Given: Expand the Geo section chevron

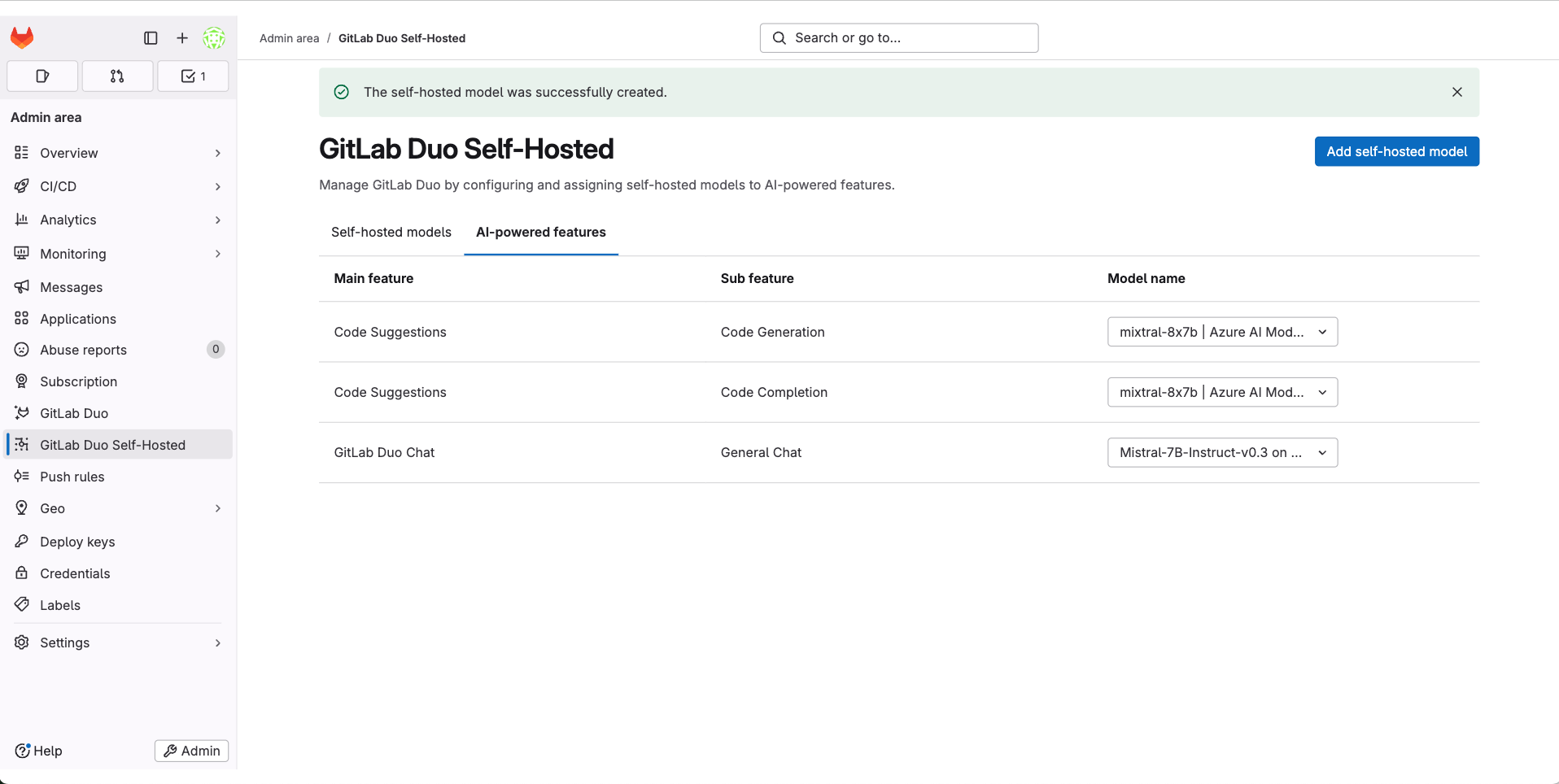Looking at the screenshot, I should pyautogui.click(x=218, y=508).
